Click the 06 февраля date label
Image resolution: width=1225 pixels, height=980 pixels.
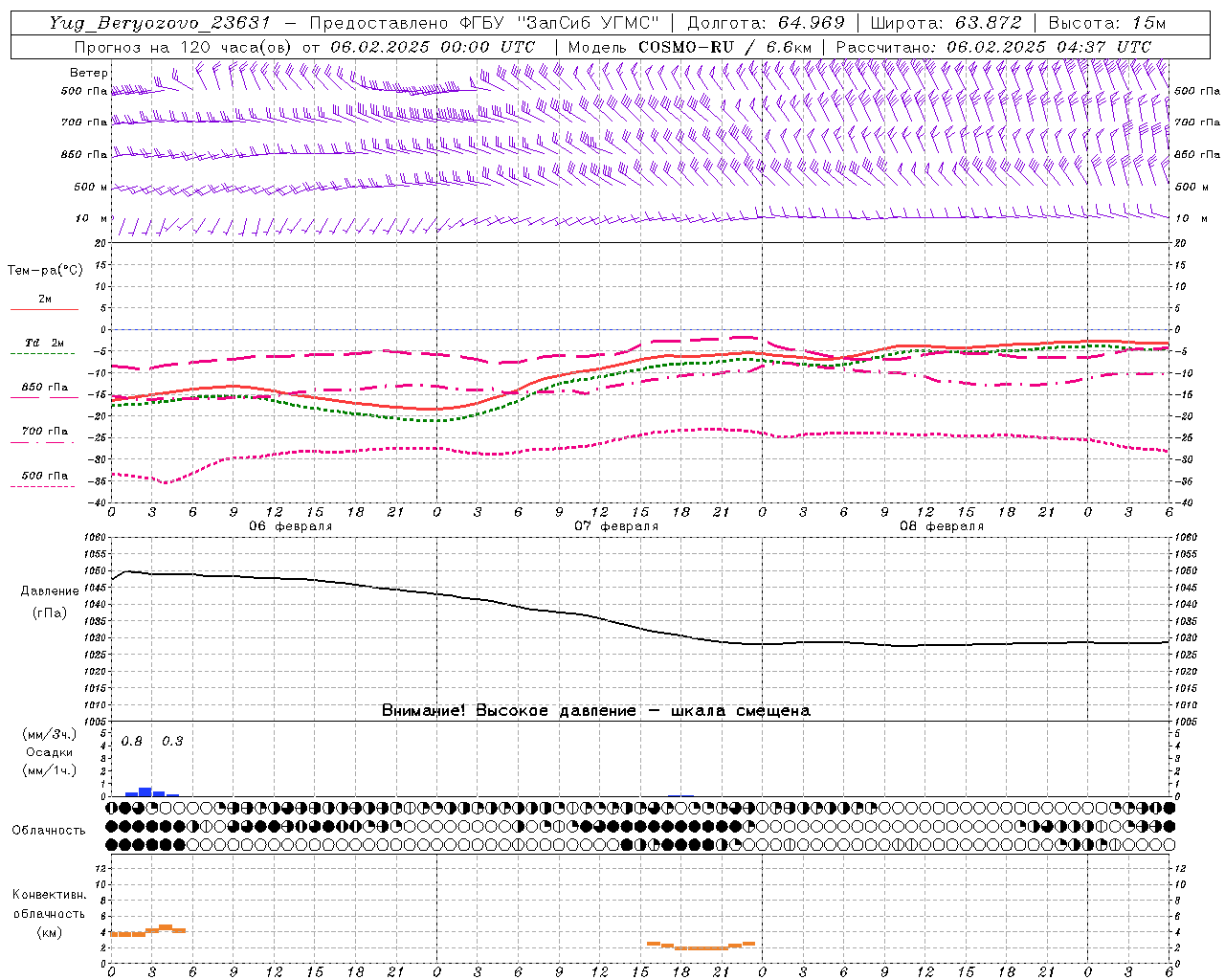(x=291, y=526)
